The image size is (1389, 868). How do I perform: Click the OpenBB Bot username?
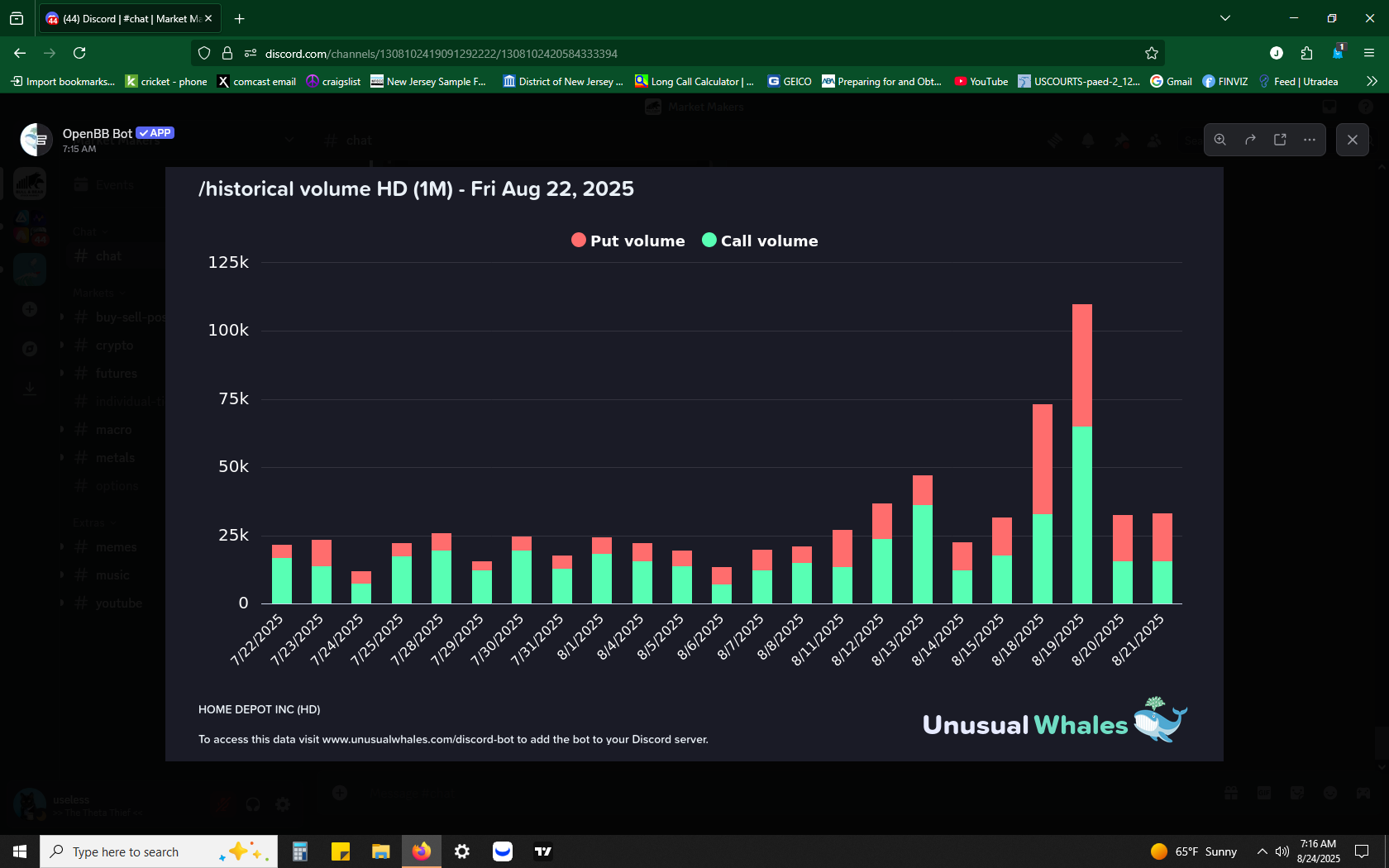tap(98, 133)
